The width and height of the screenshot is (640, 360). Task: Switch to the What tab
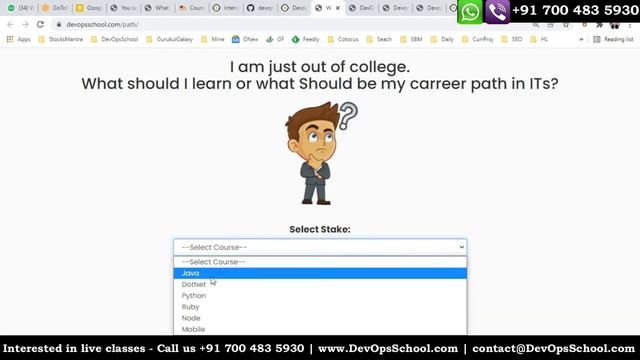coord(157,8)
